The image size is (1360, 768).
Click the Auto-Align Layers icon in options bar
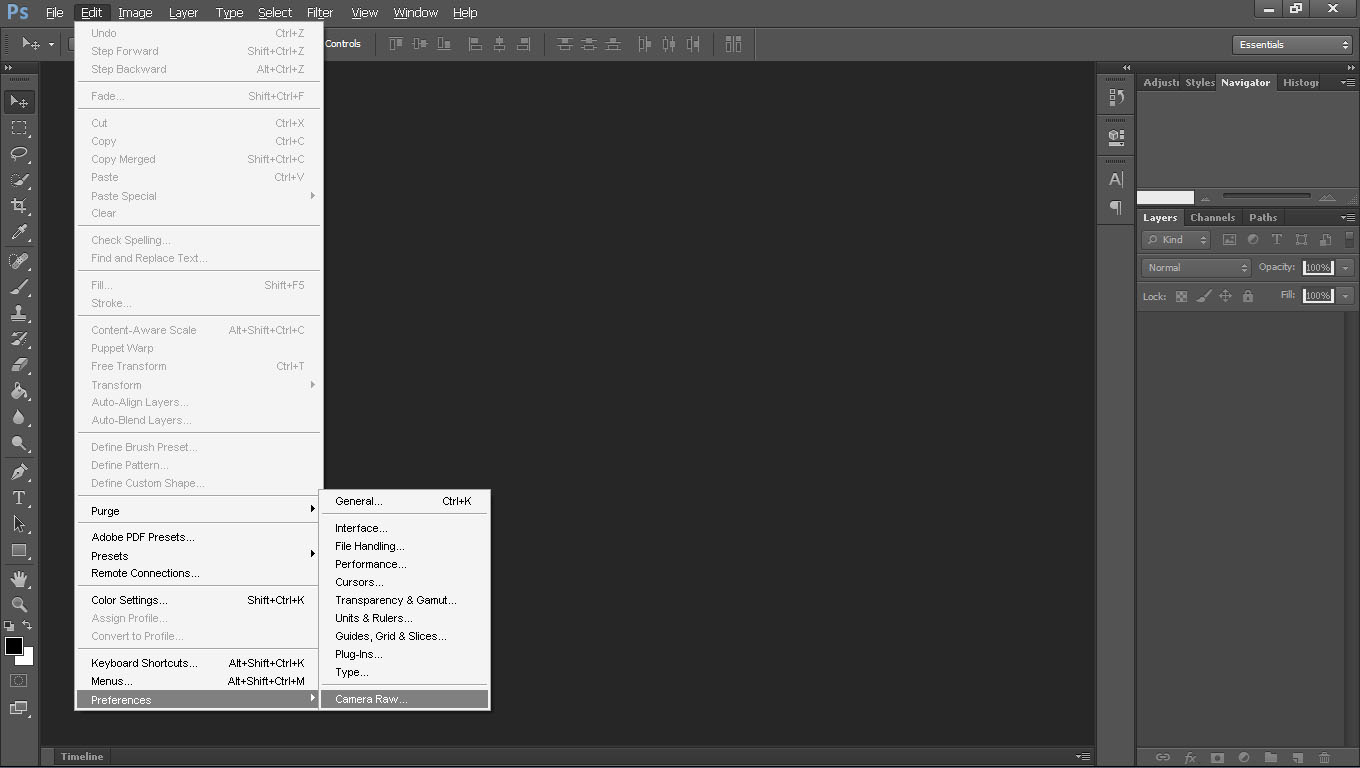[733, 44]
